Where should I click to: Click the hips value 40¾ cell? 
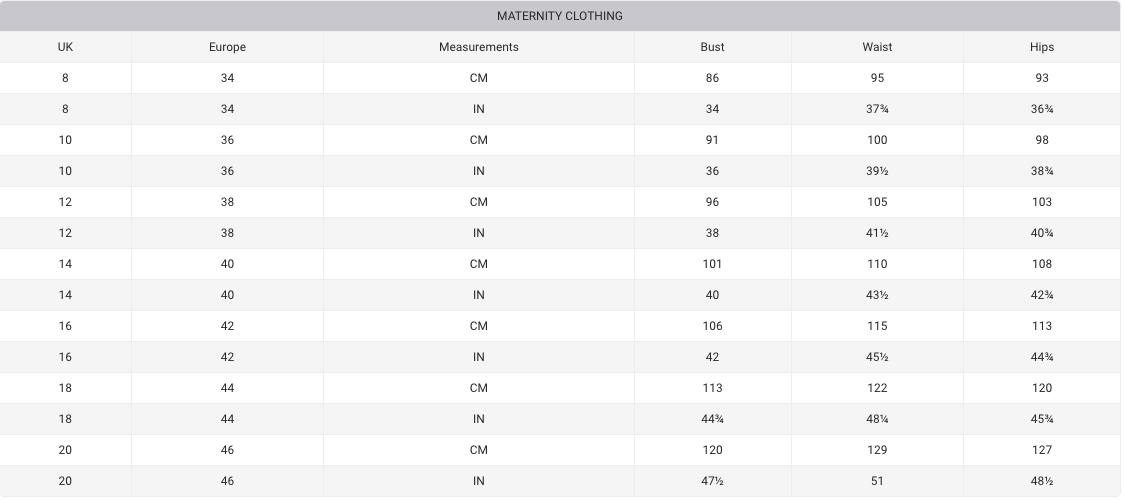tap(1042, 233)
